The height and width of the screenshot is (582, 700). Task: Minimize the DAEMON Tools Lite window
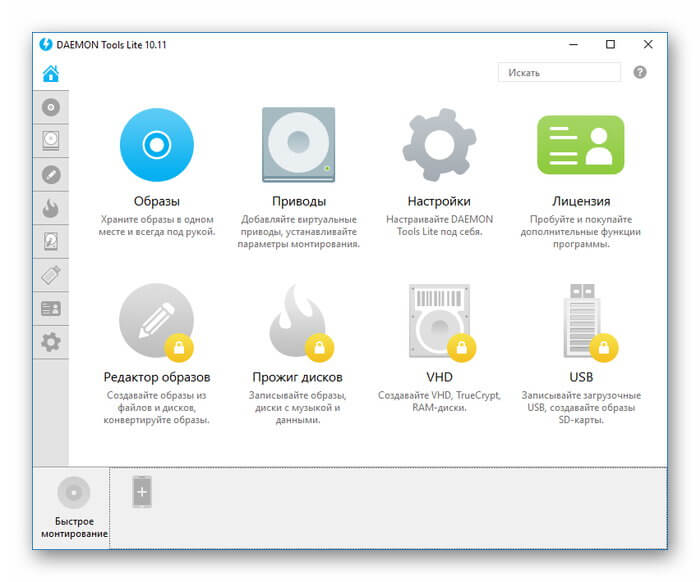tap(573, 45)
